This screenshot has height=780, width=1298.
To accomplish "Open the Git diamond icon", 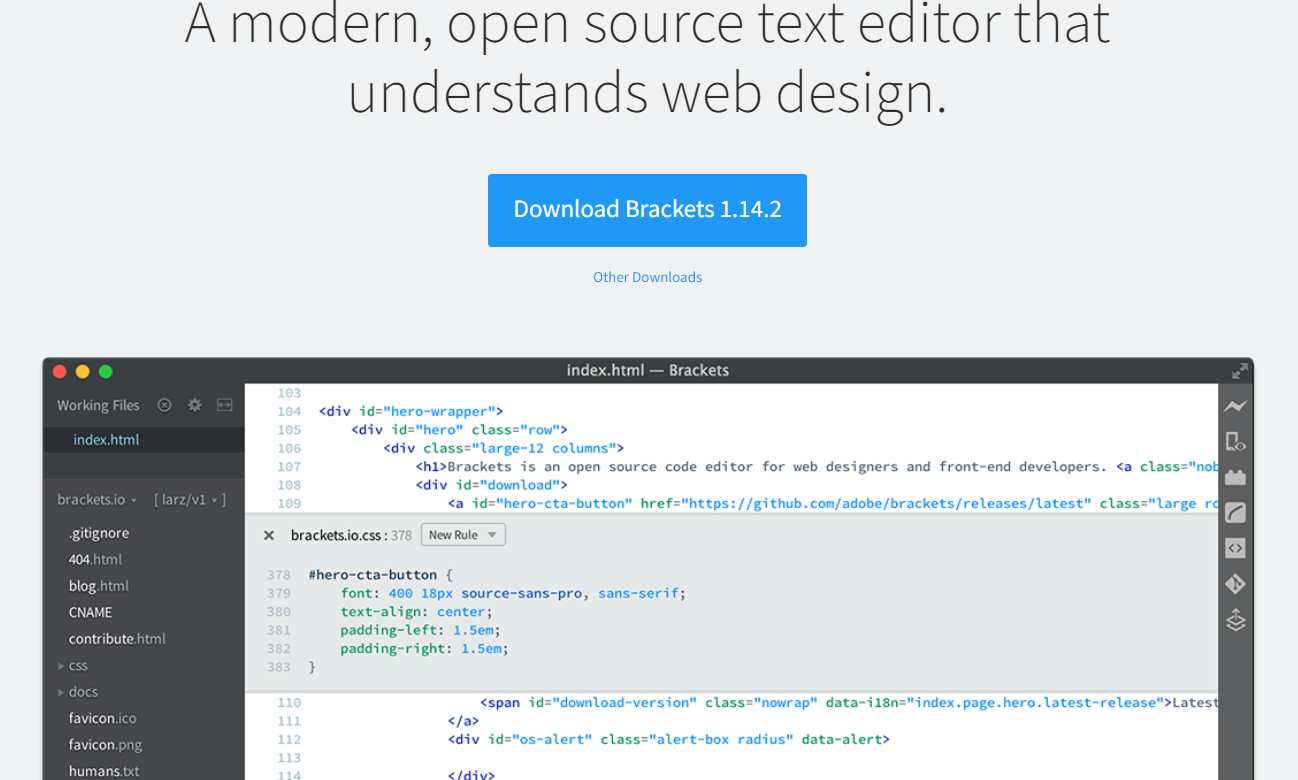I will click(1235, 584).
